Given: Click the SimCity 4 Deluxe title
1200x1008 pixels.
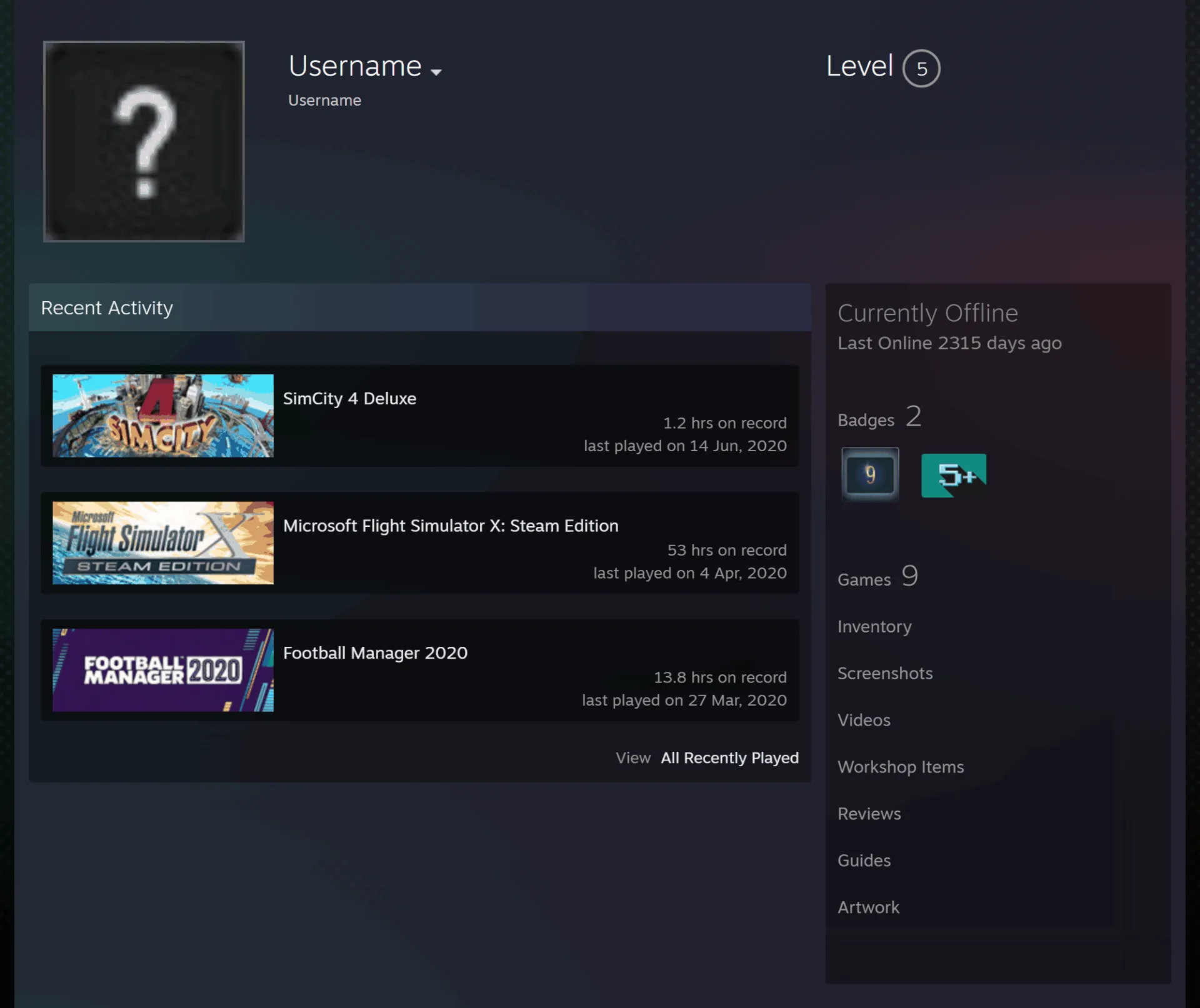Looking at the screenshot, I should tap(349, 399).
